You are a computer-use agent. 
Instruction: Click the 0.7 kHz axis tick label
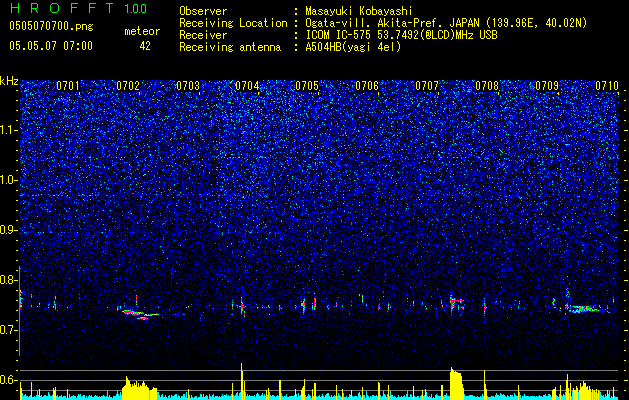tap(9, 330)
